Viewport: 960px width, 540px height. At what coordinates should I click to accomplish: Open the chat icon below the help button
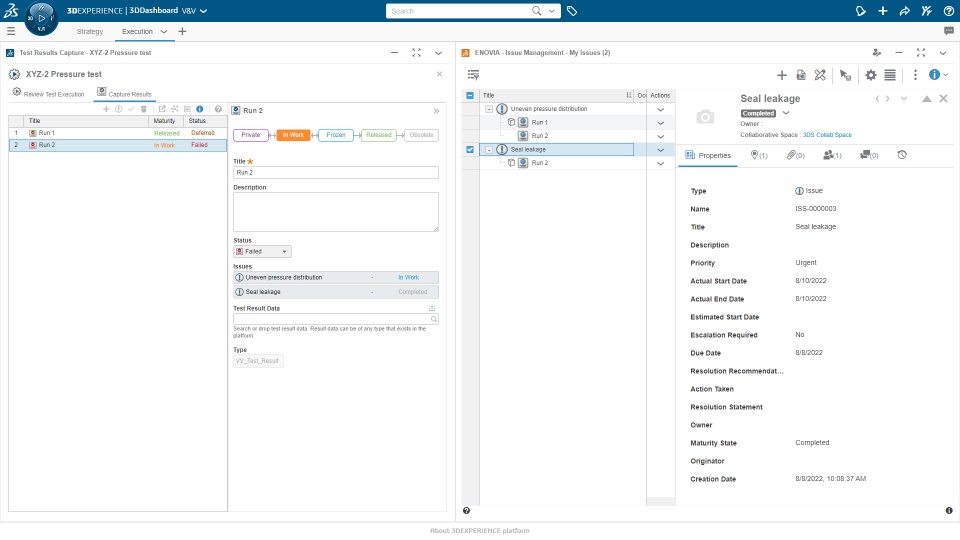tap(948, 31)
